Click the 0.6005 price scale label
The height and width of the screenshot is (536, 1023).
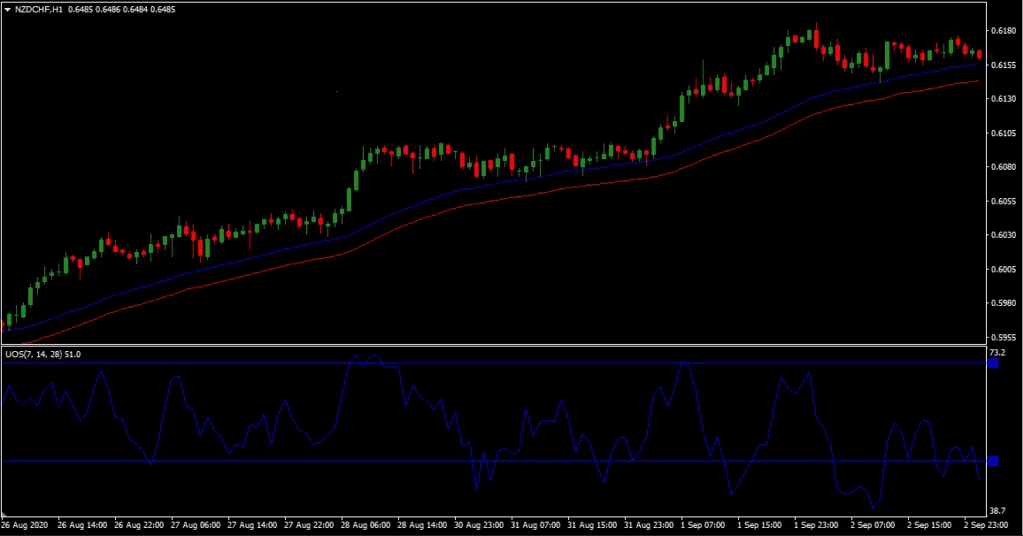point(1001,270)
